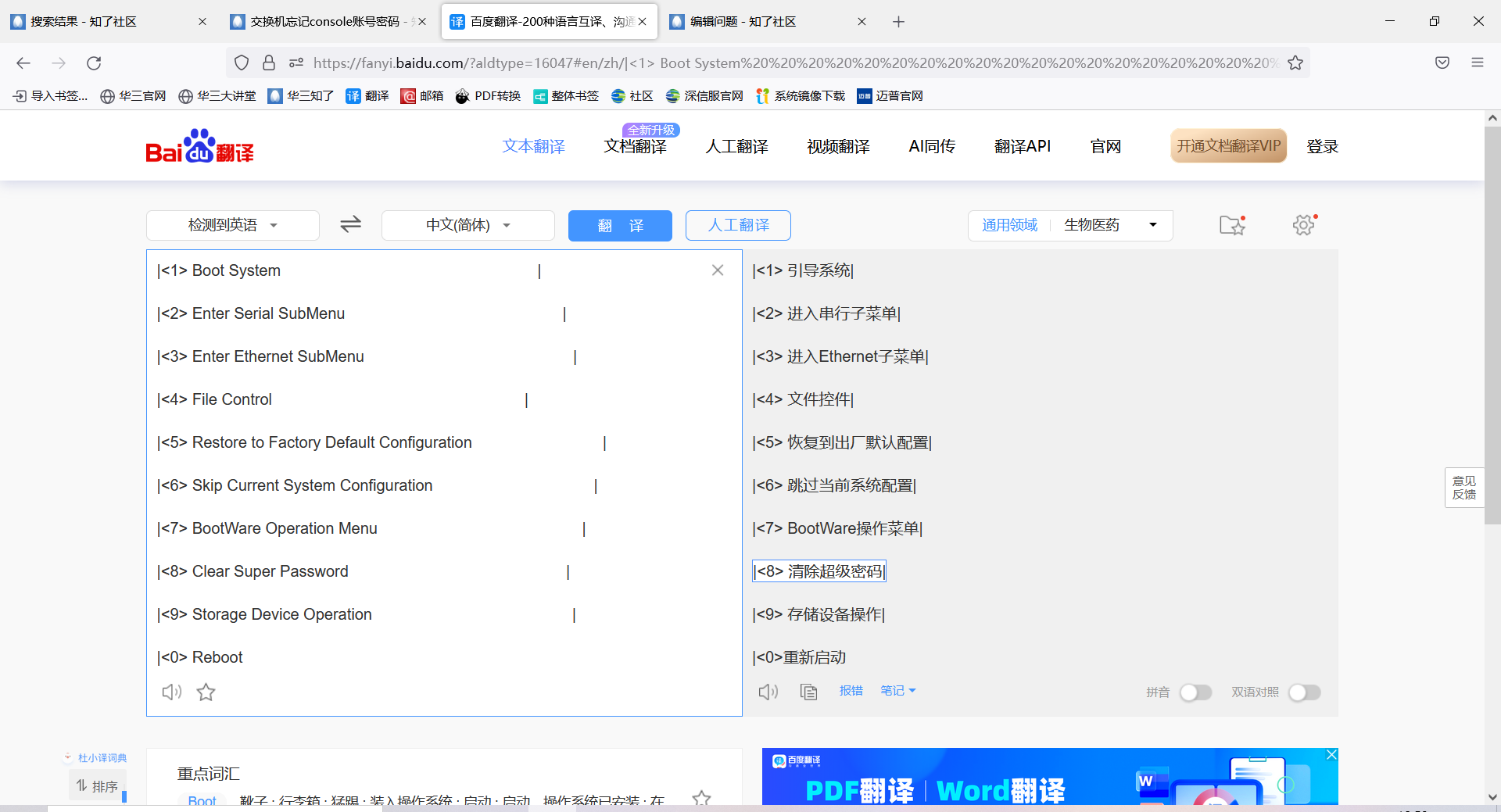1501x812 pixels.
Task: Close the PDF翻译 Word翻译 advertisement
Action: coord(1331,755)
